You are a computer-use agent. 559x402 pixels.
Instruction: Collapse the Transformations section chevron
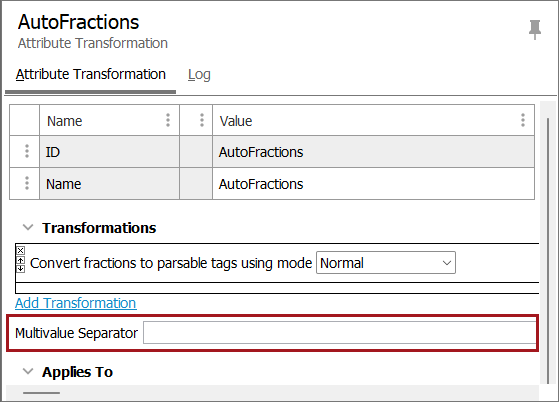click(28, 227)
